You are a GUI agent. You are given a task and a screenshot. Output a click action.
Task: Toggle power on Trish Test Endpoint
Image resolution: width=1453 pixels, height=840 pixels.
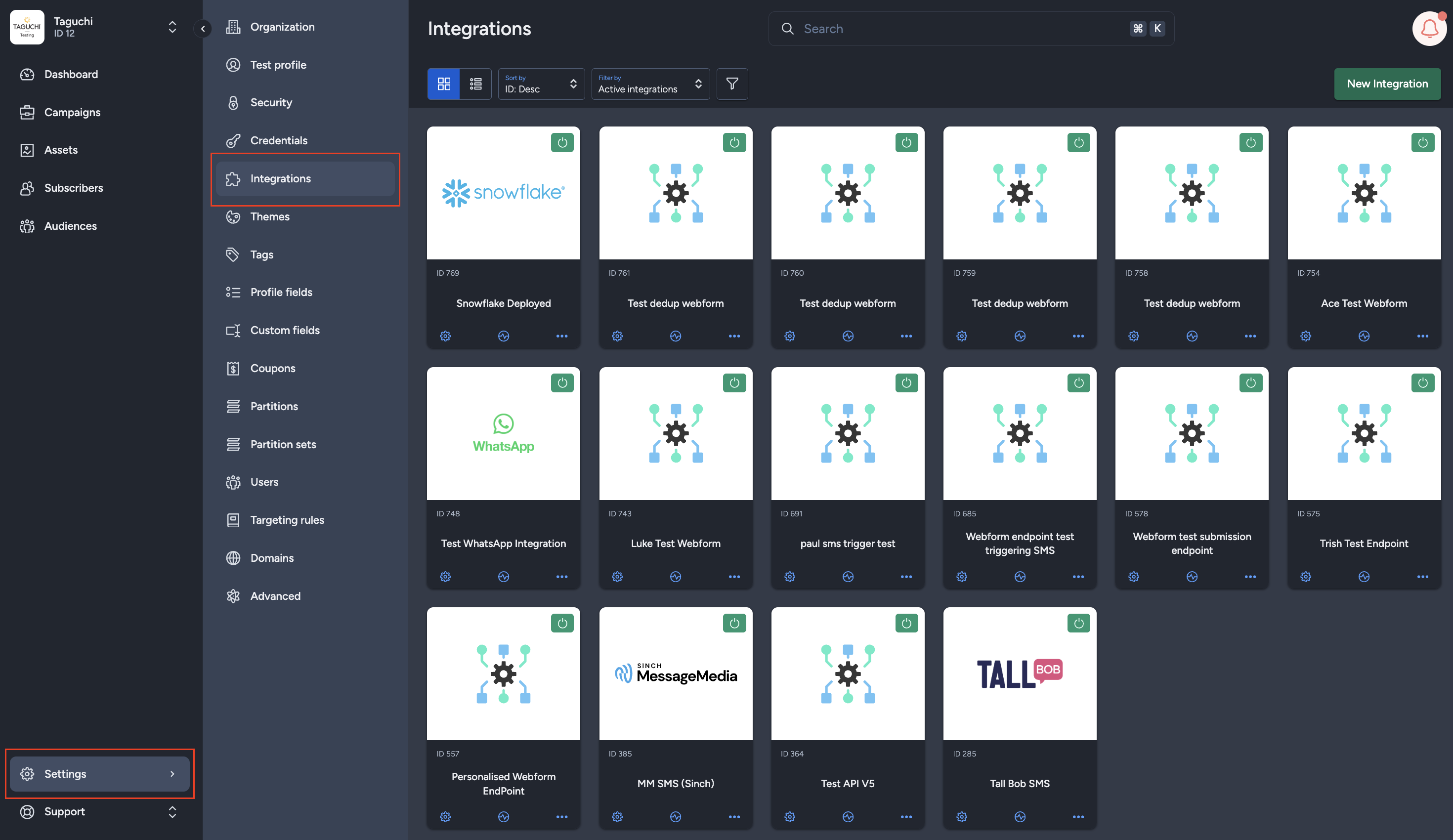tap(1422, 383)
